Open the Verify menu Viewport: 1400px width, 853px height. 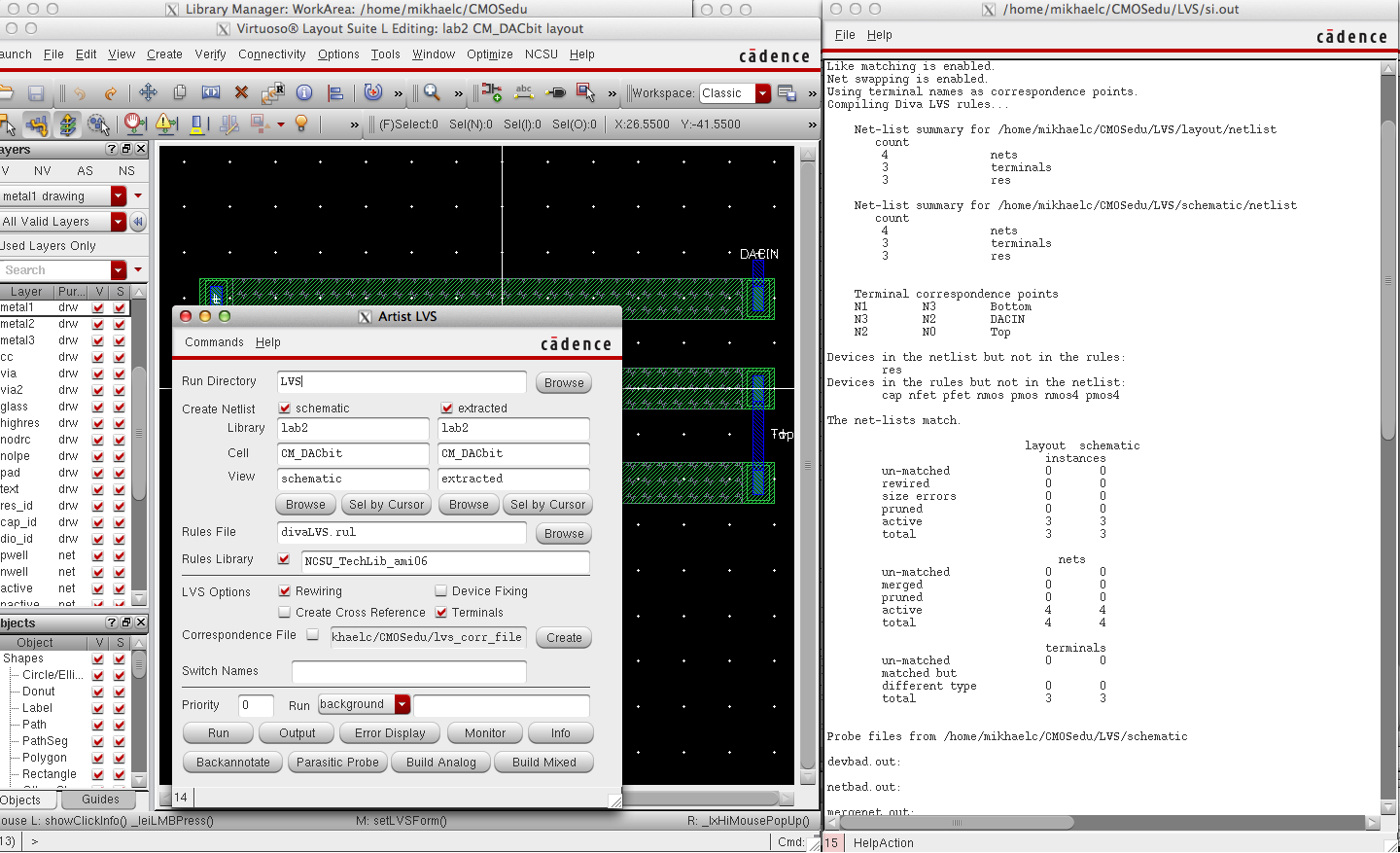coord(210,54)
